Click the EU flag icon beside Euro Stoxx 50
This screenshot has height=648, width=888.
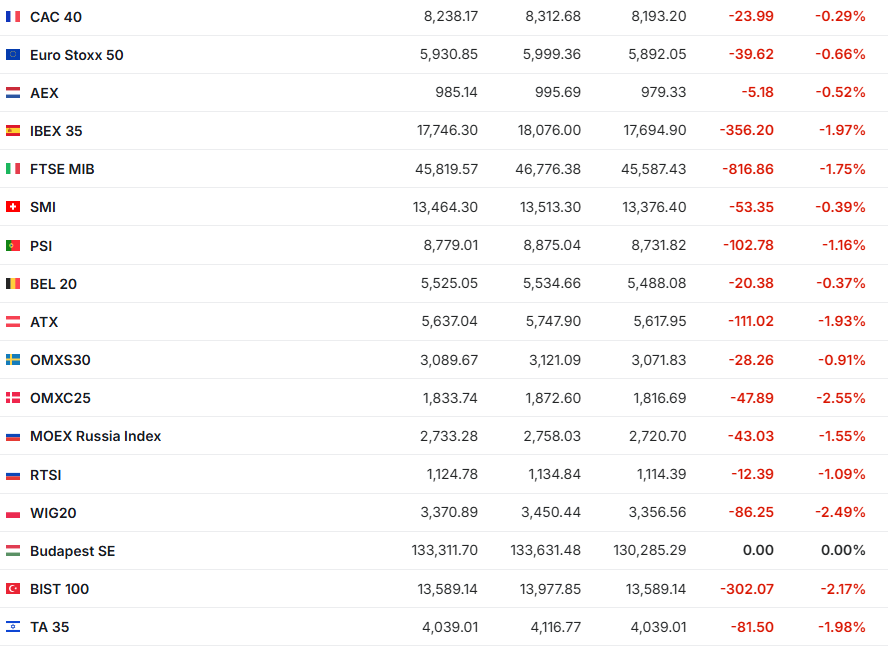pos(13,55)
